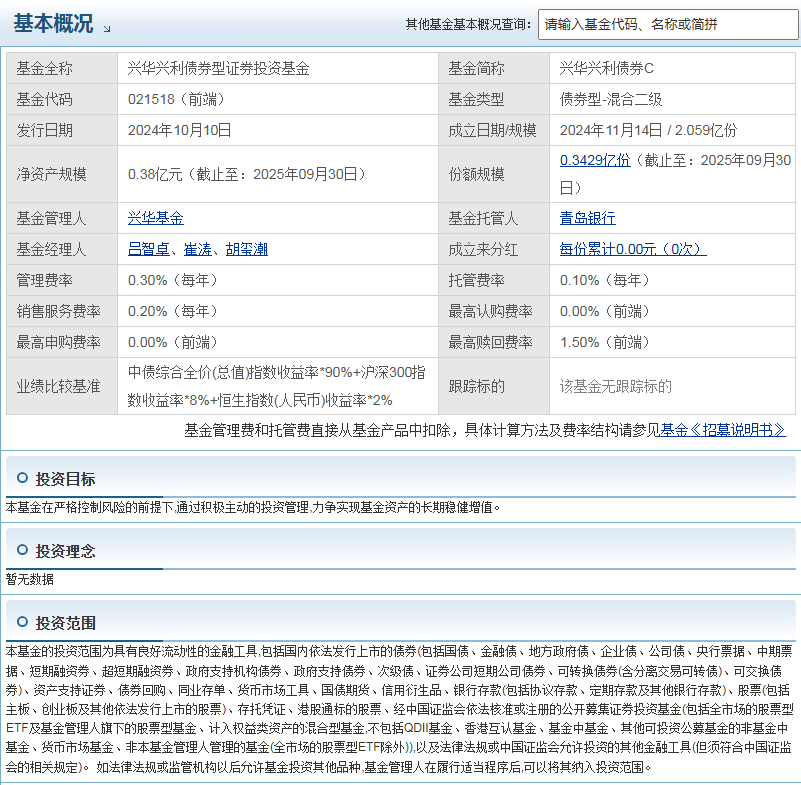This screenshot has width=801, height=785.
Task: Select the 基金简称 row label
Action: click(x=477, y=68)
